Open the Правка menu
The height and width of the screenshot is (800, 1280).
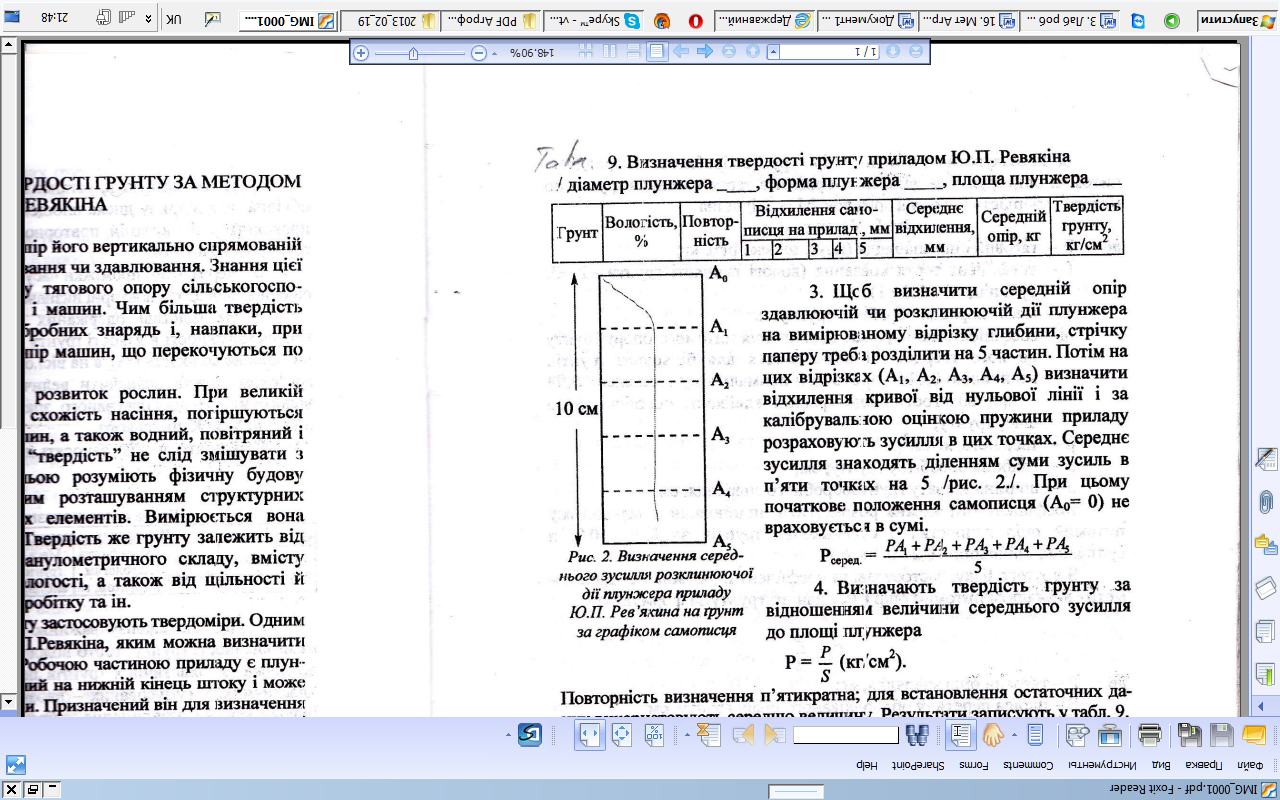pyautogui.click(x=1206, y=765)
